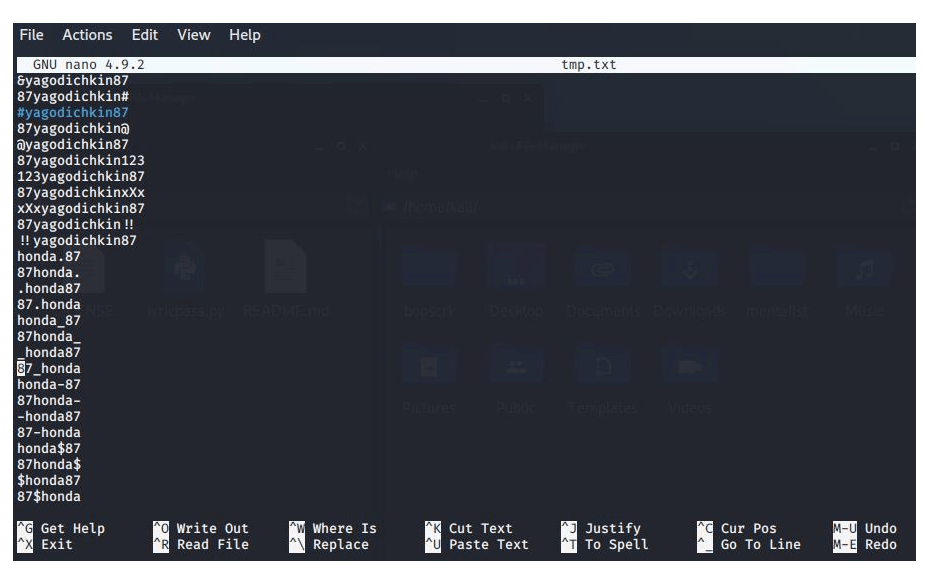Viewport: 929px width, 584px height.
Task: Place cursor on line 87yagodichkin@
Action: pos(73,129)
